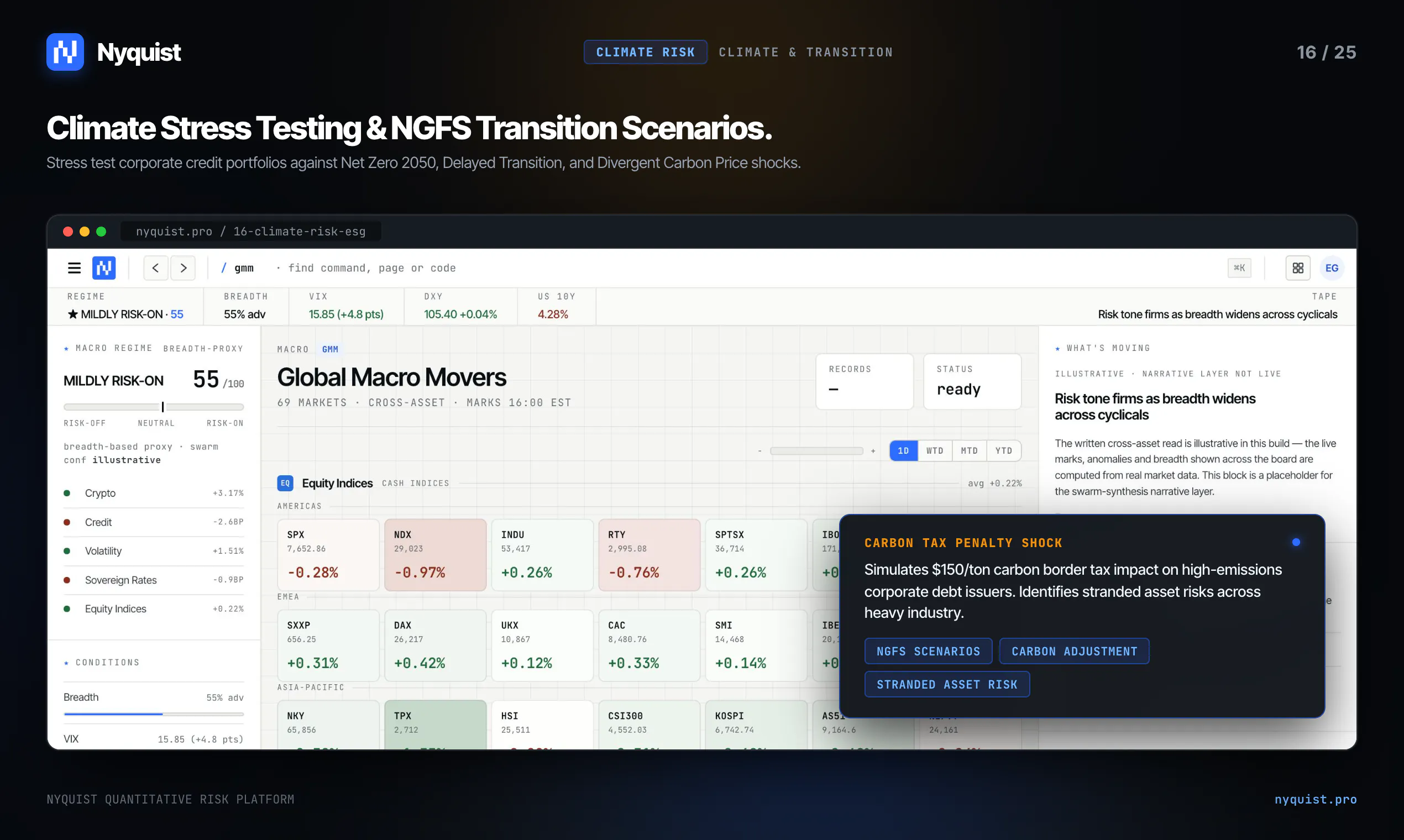This screenshot has width=1404, height=840.
Task: Open the RTY index card
Action: point(649,555)
